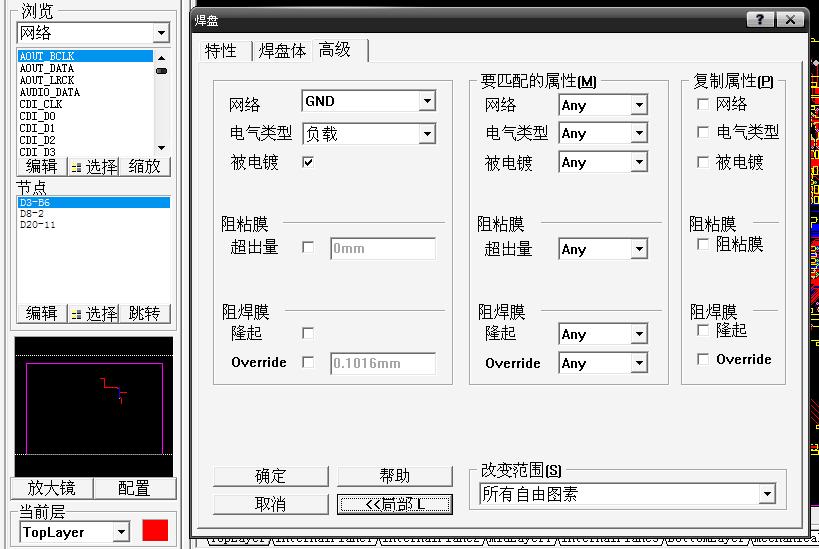Screen dimensions: 819x549
Task: Click the 配置 button
Action: (x=134, y=488)
